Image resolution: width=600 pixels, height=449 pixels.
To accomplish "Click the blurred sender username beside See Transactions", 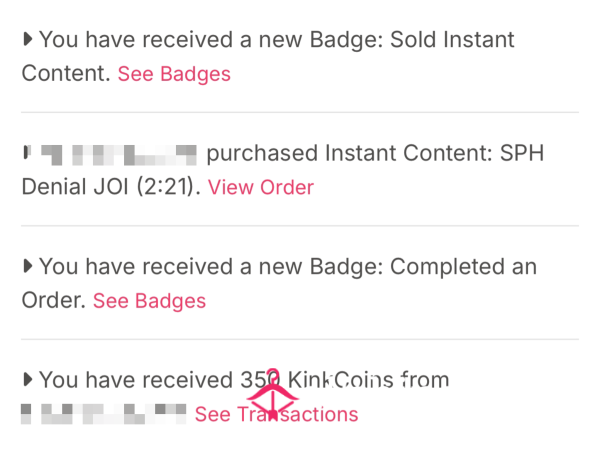I will click(103, 414).
